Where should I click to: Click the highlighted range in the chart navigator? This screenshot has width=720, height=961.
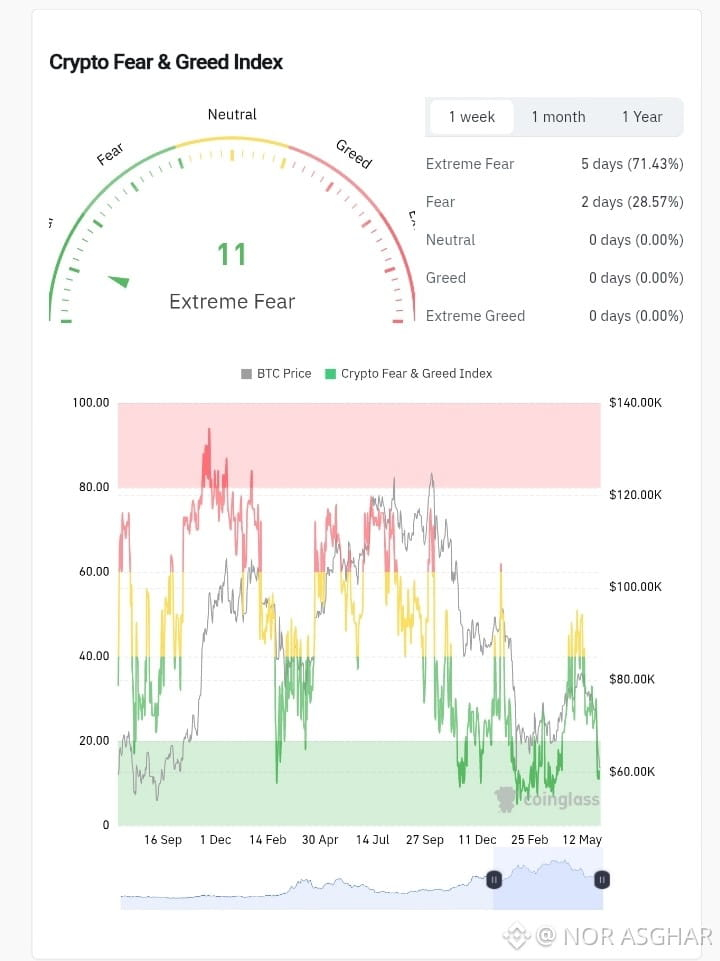[x=548, y=880]
